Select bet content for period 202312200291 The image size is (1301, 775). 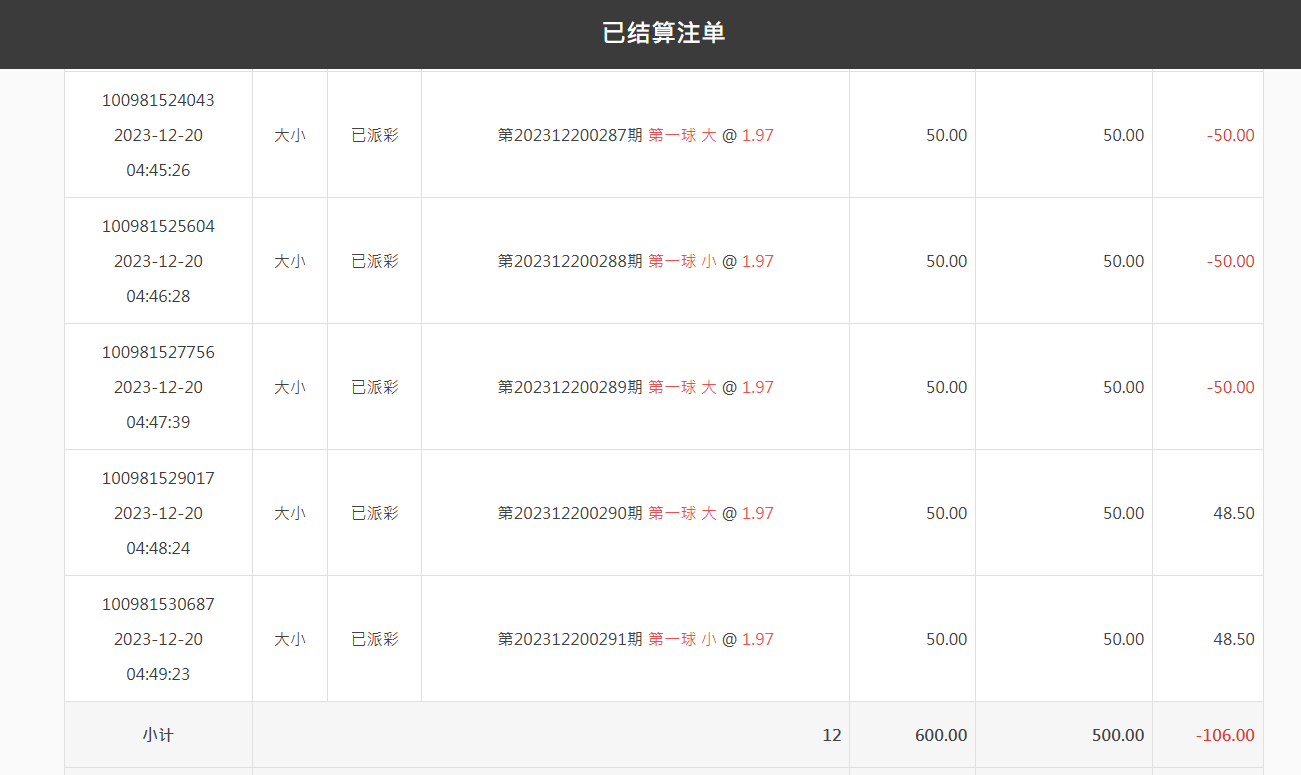[635, 639]
